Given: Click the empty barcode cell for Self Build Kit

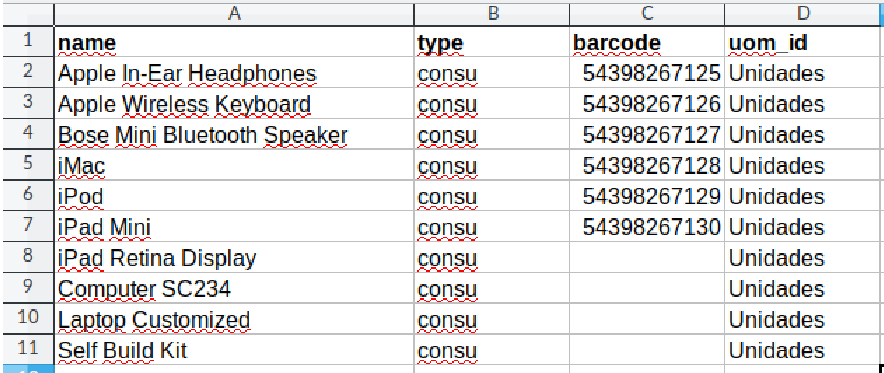Looking at the screenshot, I should pyautogui.click(x=647, y=350).
